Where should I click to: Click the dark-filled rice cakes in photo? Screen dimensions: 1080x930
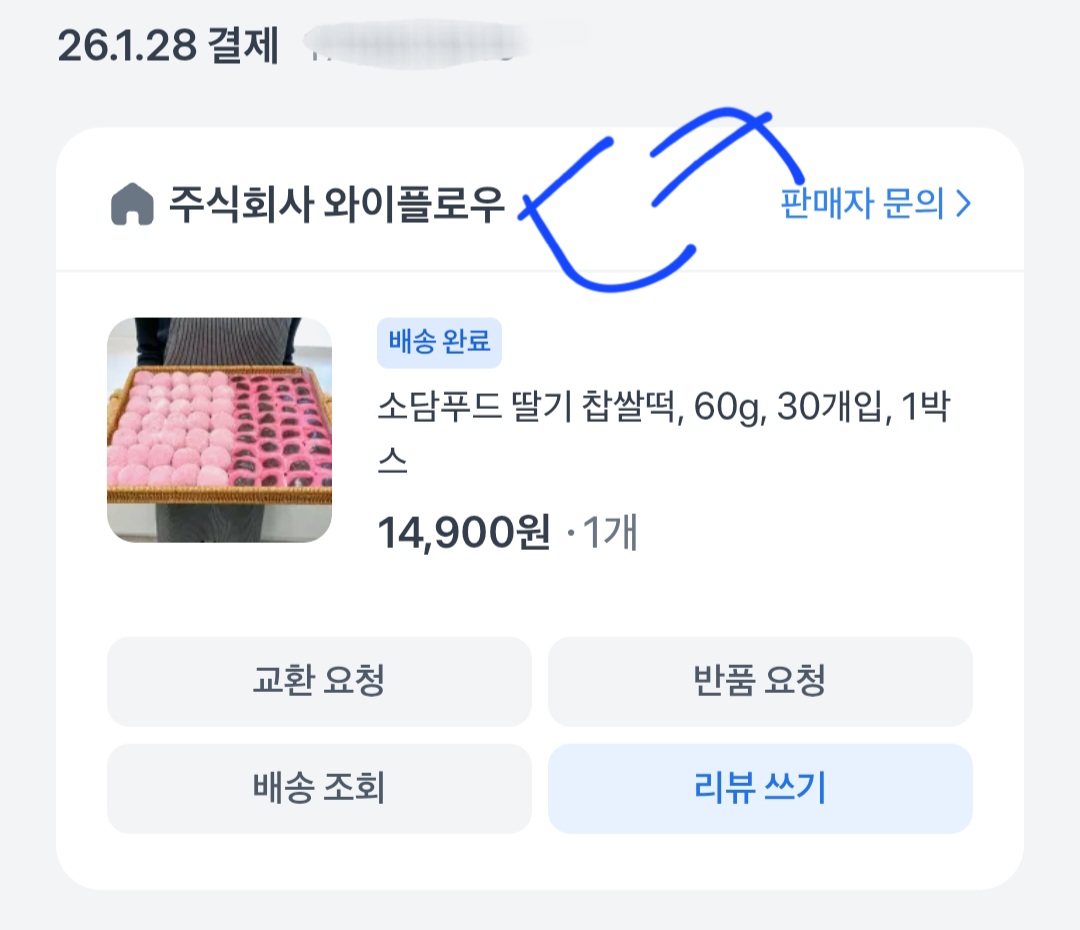click(x=280, y=430)
